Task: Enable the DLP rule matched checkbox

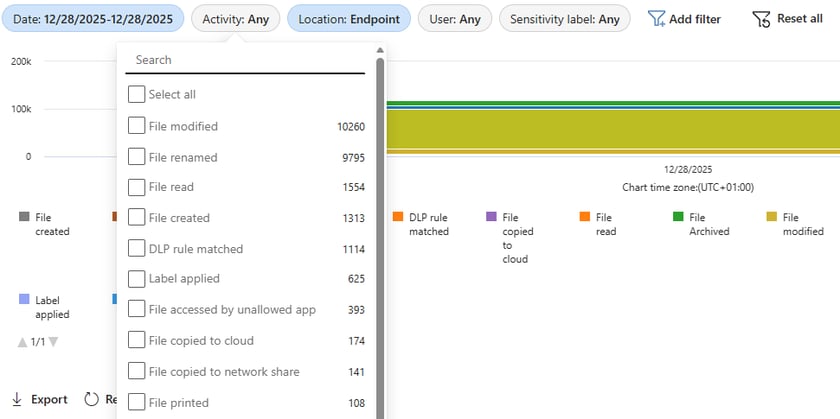Action: point(136,248)
